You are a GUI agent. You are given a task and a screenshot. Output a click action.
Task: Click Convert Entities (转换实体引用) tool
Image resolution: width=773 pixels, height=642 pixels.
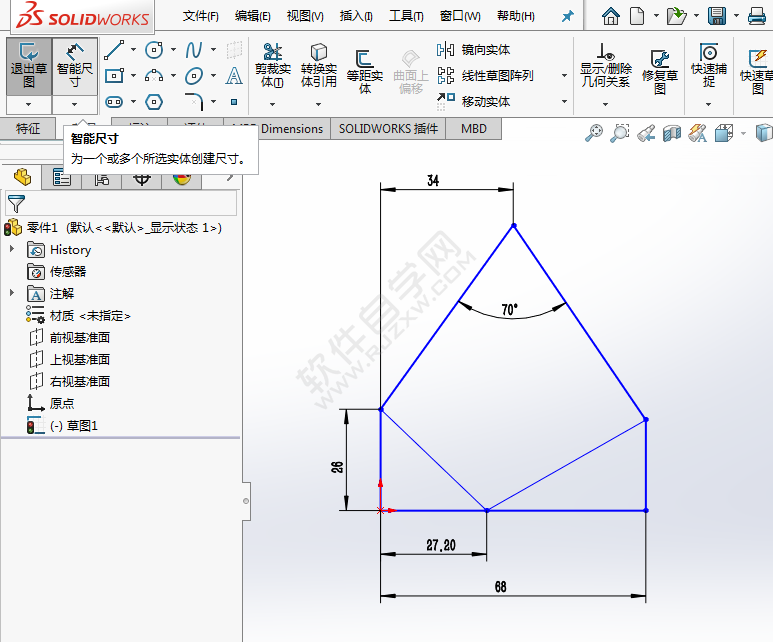[x=318, y=66]
